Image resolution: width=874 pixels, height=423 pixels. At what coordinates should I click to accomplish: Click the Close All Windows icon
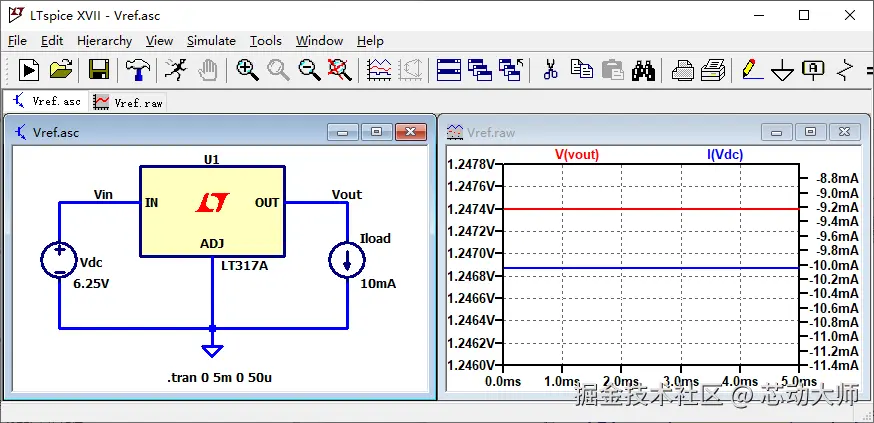pyautogui.click(x=511, y=70)
